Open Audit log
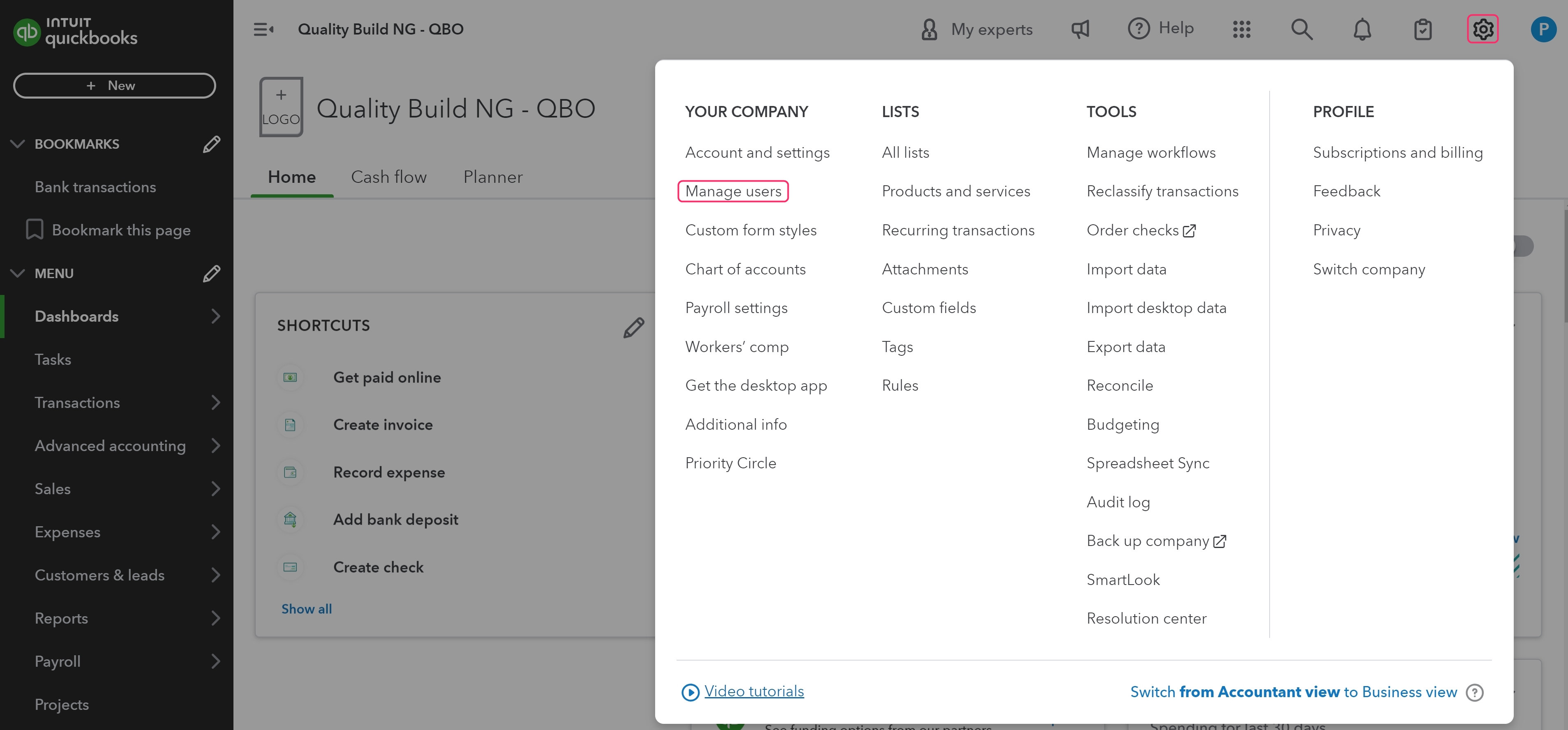The width and height of the screenshot is (1568, 730). tap(1118, 502)
